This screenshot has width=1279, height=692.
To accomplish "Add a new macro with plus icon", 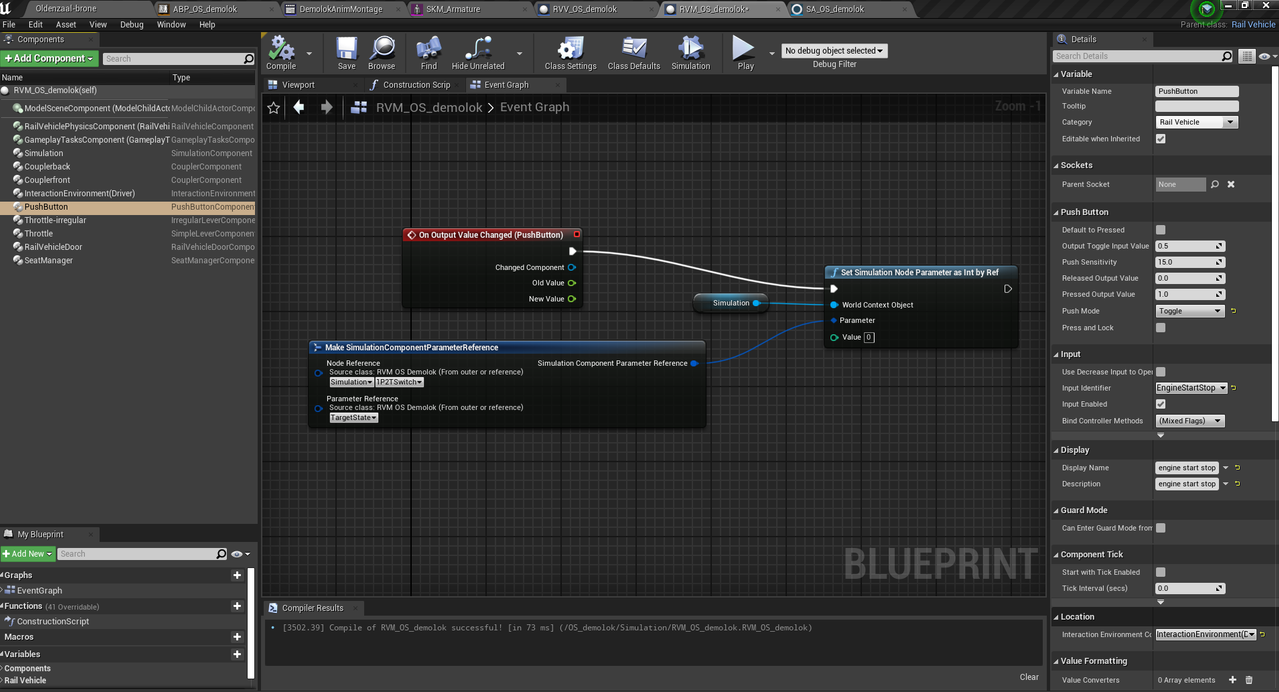I will (x=237, y=637).
